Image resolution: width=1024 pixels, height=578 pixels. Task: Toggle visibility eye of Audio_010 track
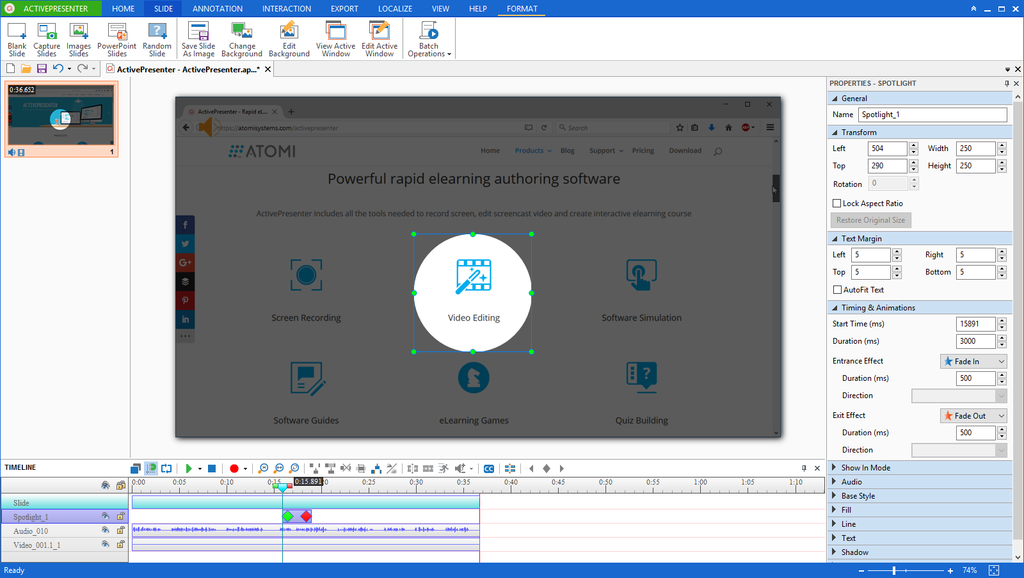(105, 530)
